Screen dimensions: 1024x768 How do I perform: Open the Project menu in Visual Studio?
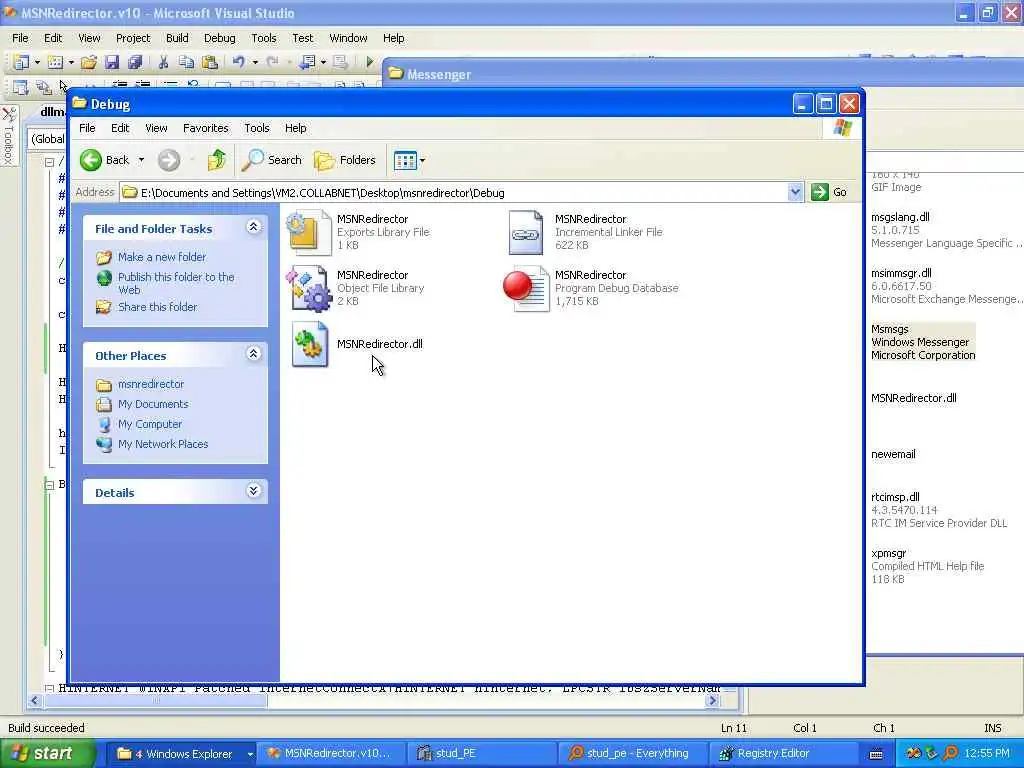coord(133,38)
